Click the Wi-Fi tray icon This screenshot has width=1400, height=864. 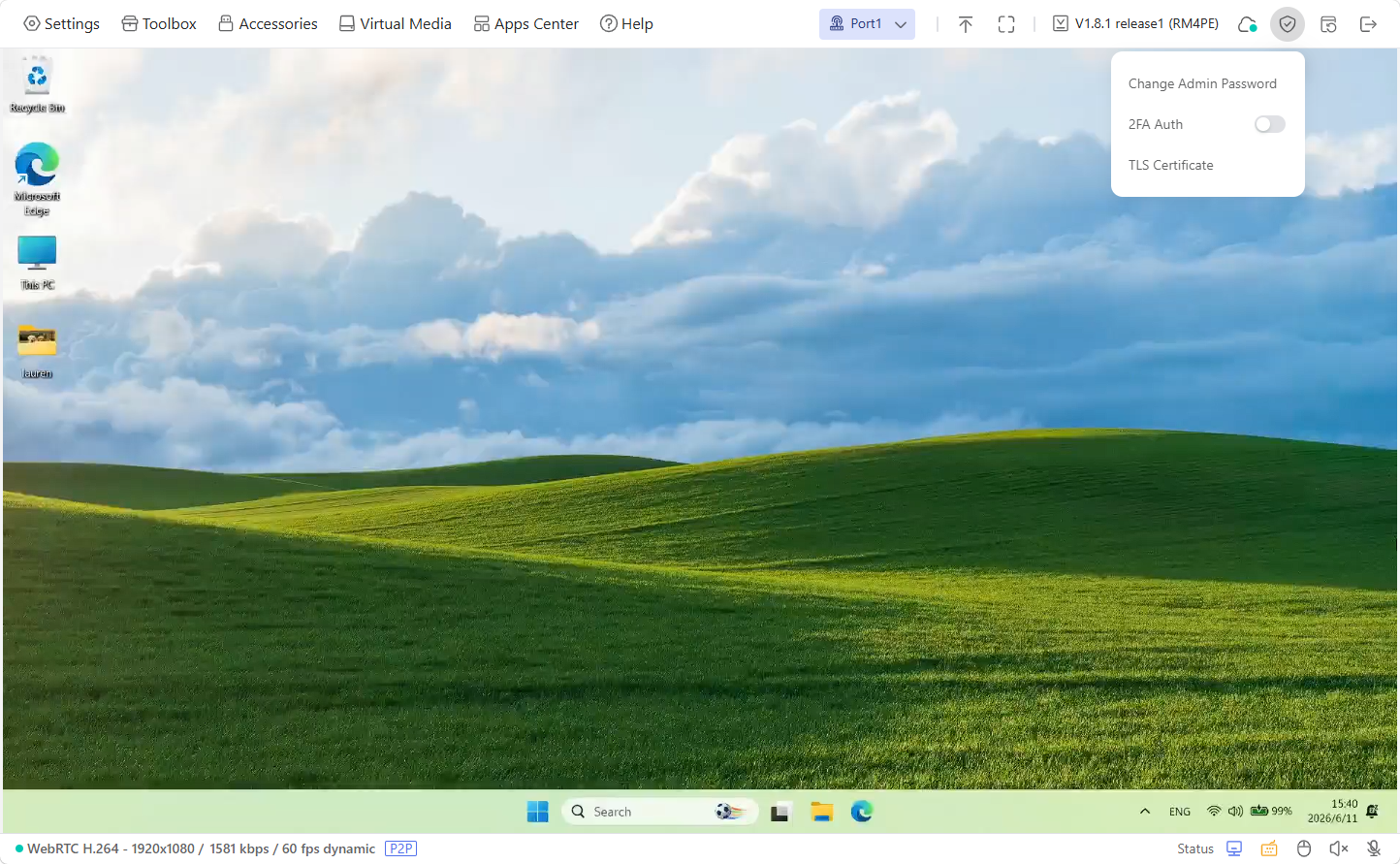[x=1214, y=811]
